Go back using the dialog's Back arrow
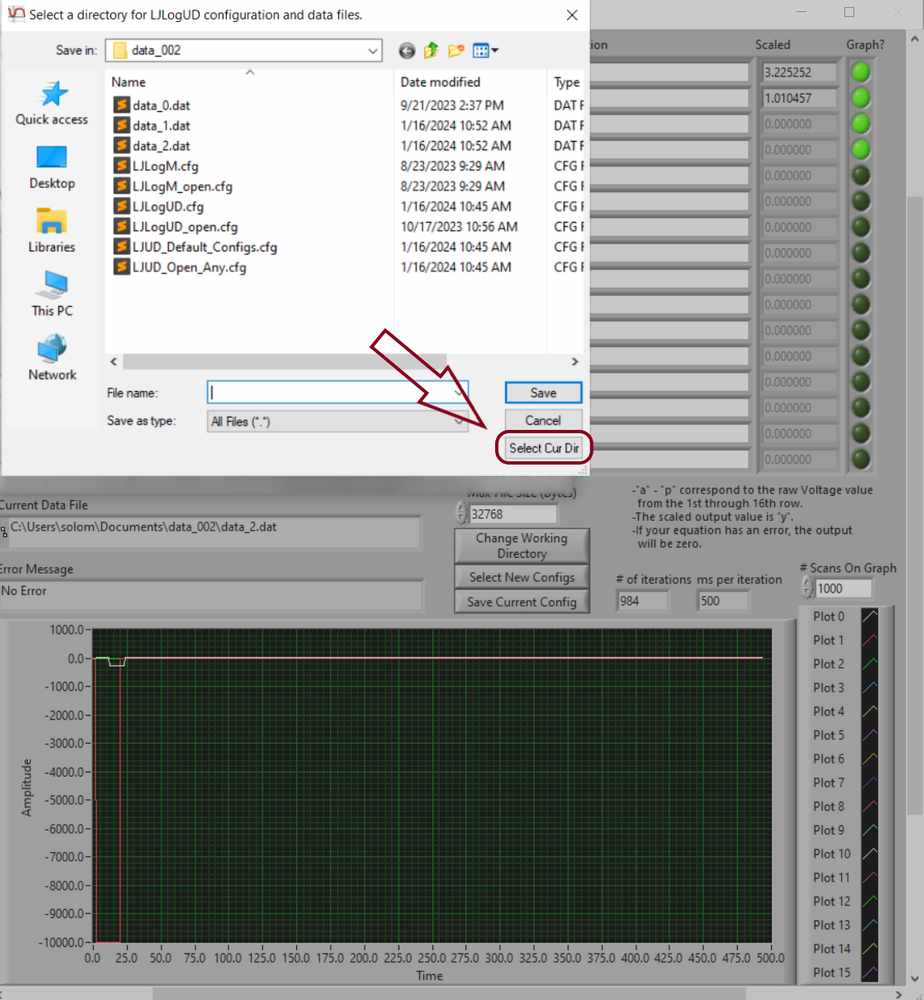Image resolution: width=924 pixels, height=1000 pixels. pos(406,51)
